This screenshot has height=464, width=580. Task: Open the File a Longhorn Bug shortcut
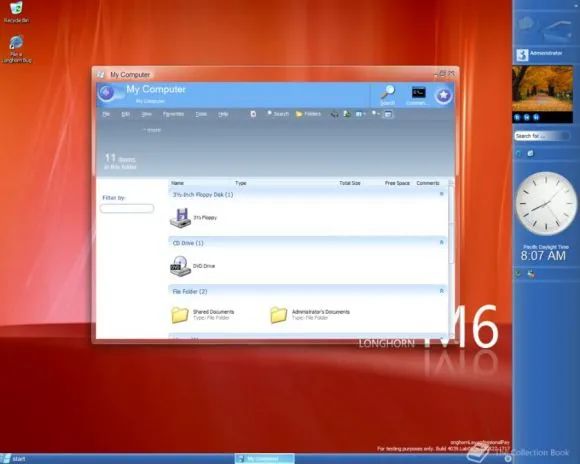(x=16, y=49)
